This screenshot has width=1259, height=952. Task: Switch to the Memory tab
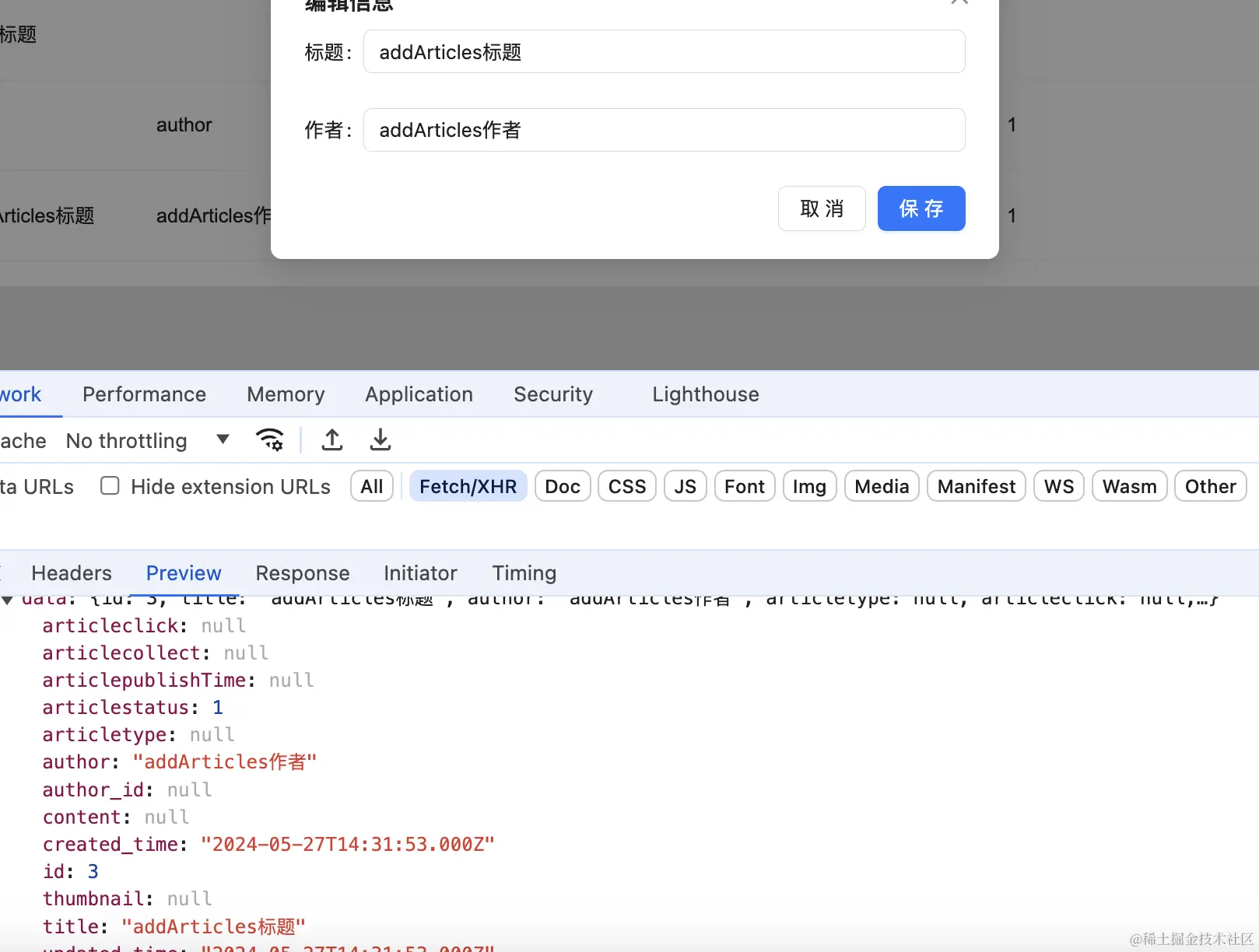[286, 394]
